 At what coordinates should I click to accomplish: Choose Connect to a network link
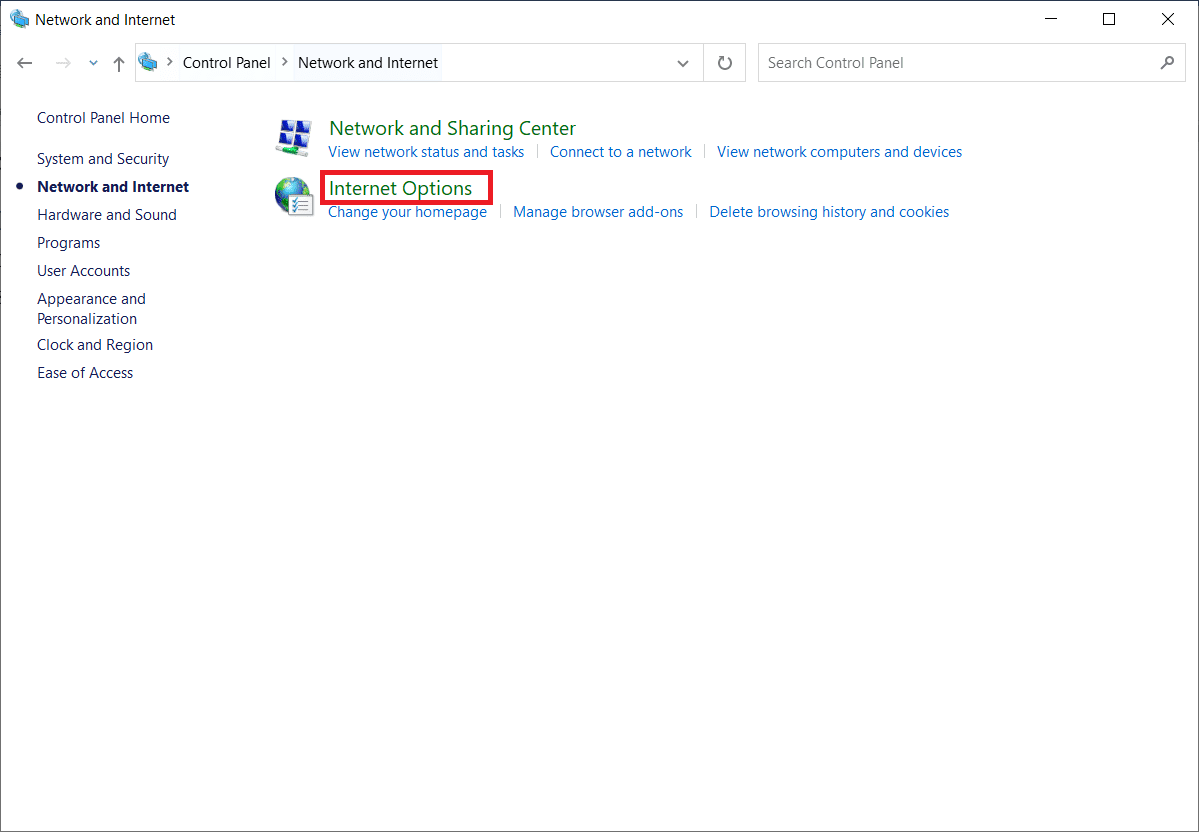[620, 152]
